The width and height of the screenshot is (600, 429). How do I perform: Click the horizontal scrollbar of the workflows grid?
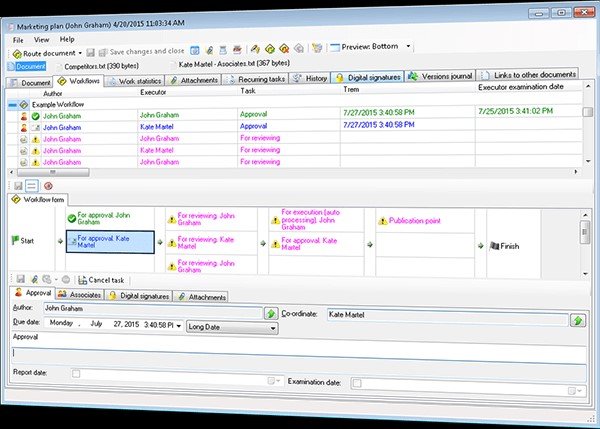tap(293, 172)
